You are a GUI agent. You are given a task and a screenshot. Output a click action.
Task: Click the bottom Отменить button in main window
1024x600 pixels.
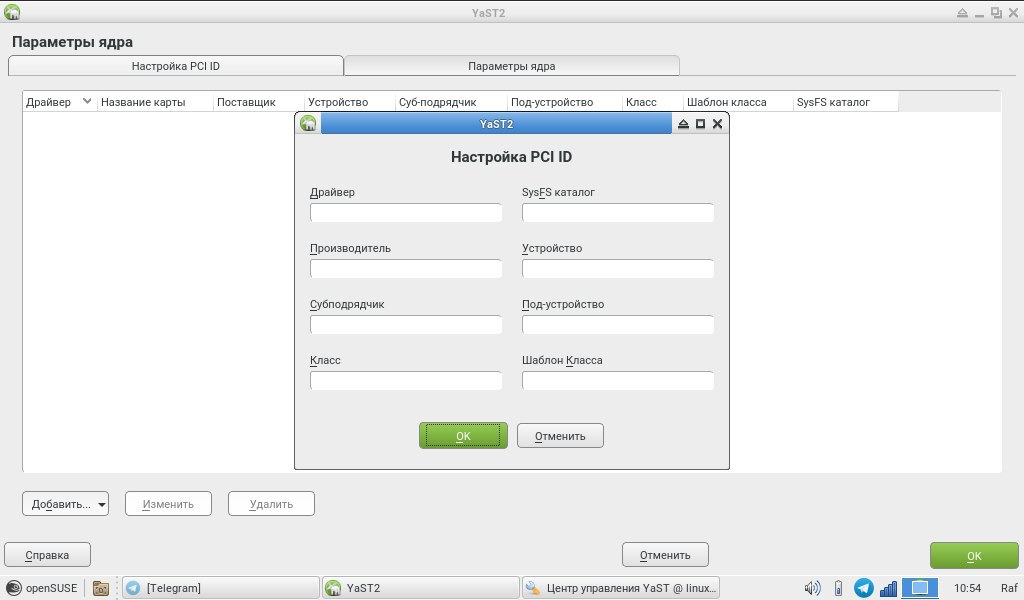[x=665, y=555]
